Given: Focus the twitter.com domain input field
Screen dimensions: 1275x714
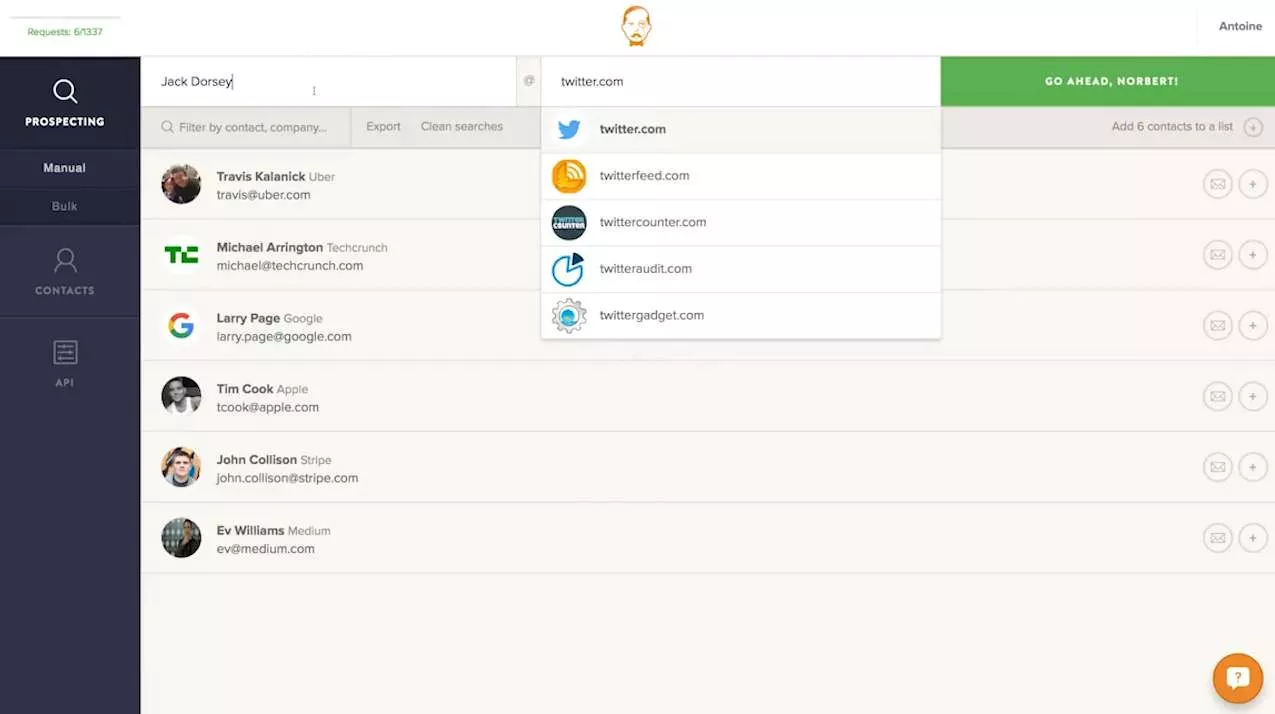Looking at the screenshot, I should 741,81.
